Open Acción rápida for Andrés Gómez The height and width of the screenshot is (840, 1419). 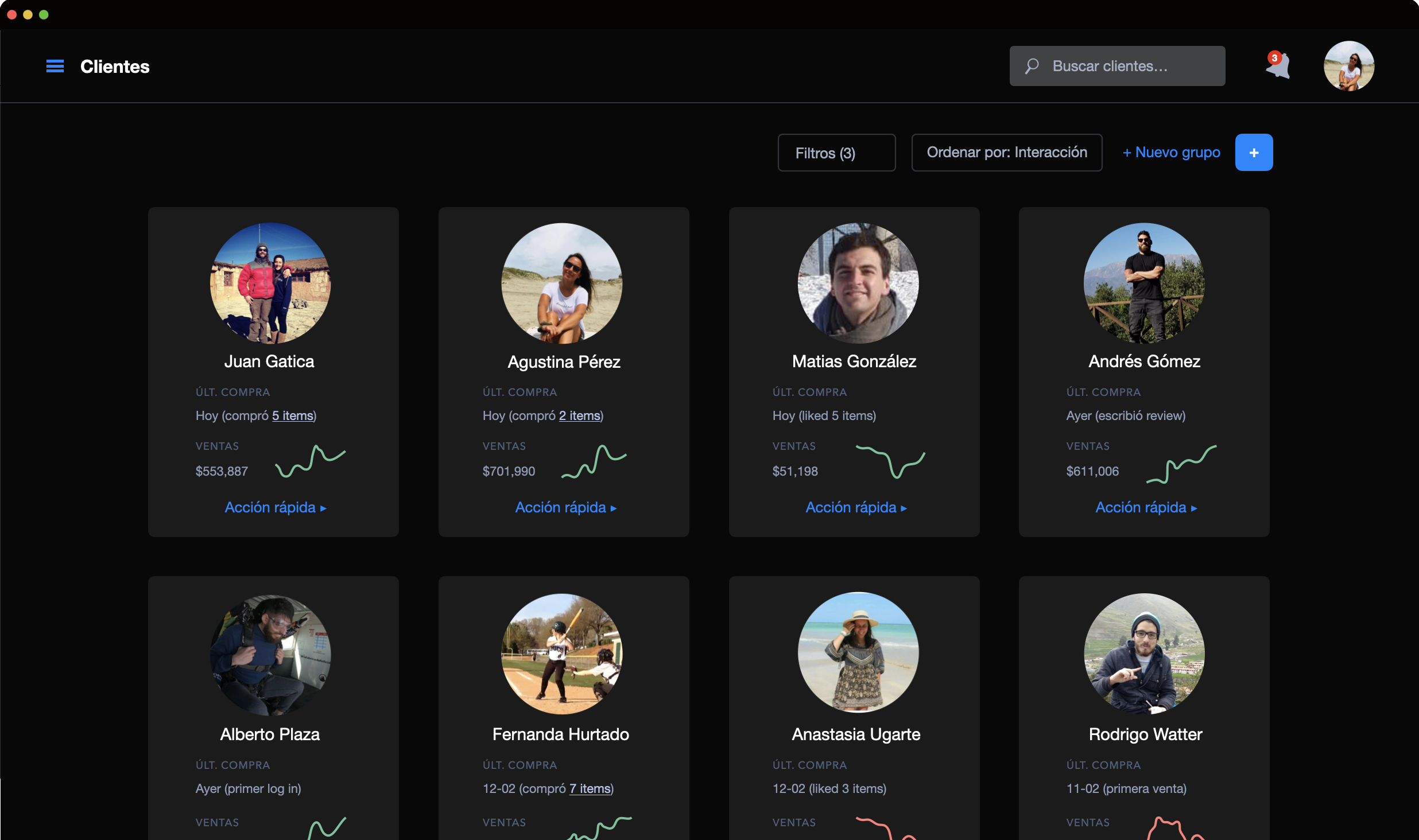click(x=1146, y=508)
